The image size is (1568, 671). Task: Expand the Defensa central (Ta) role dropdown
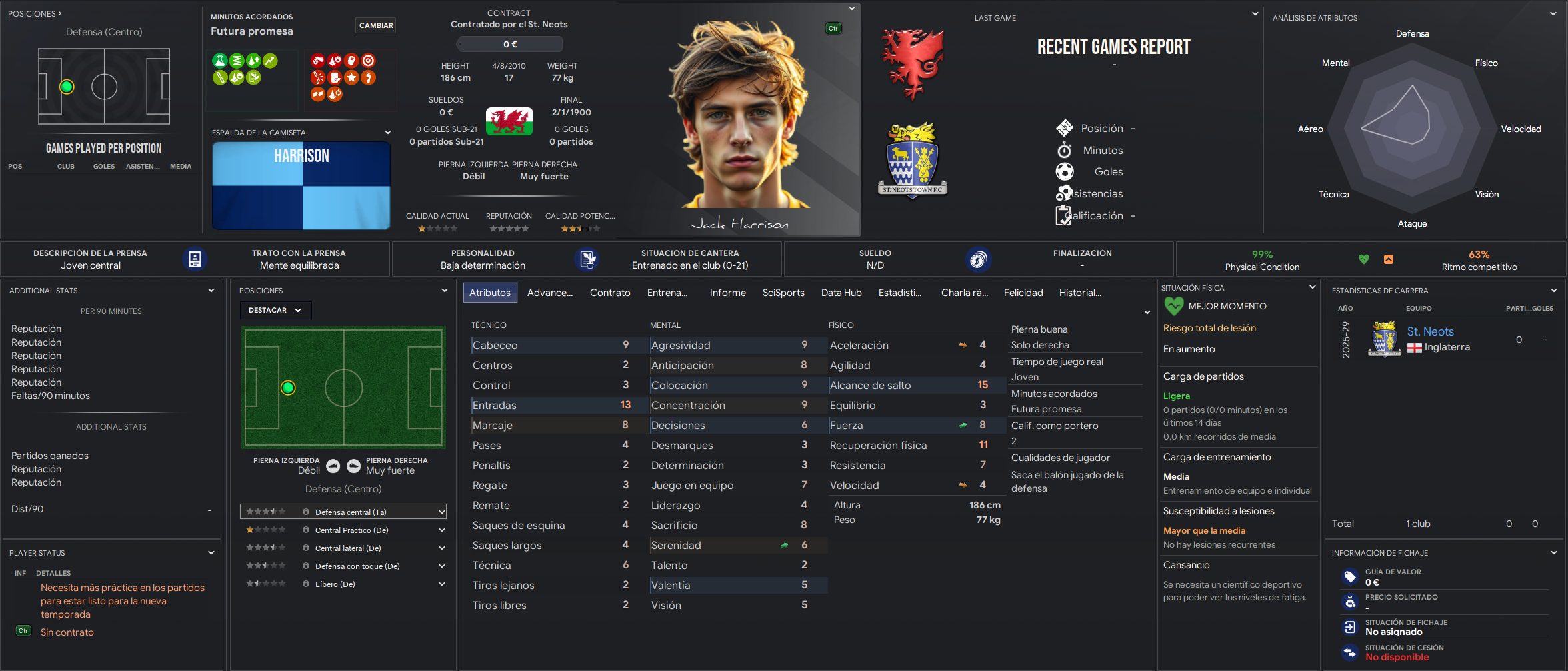coord(441,512)
